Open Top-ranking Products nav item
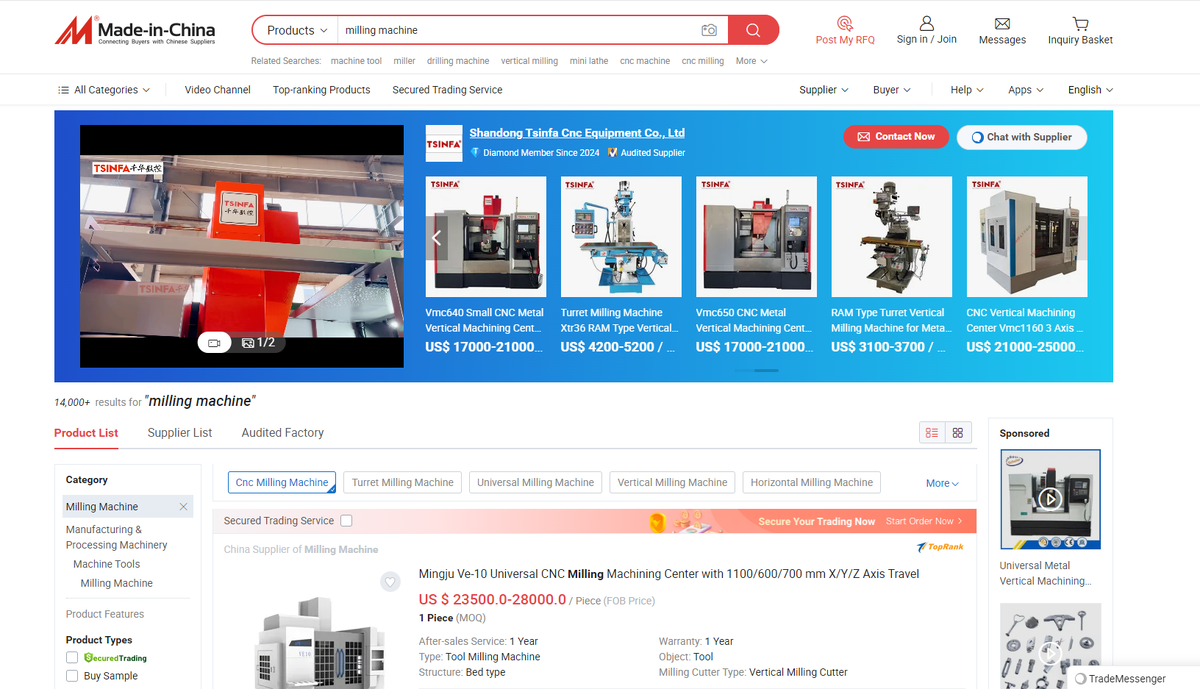 (322, 90)
